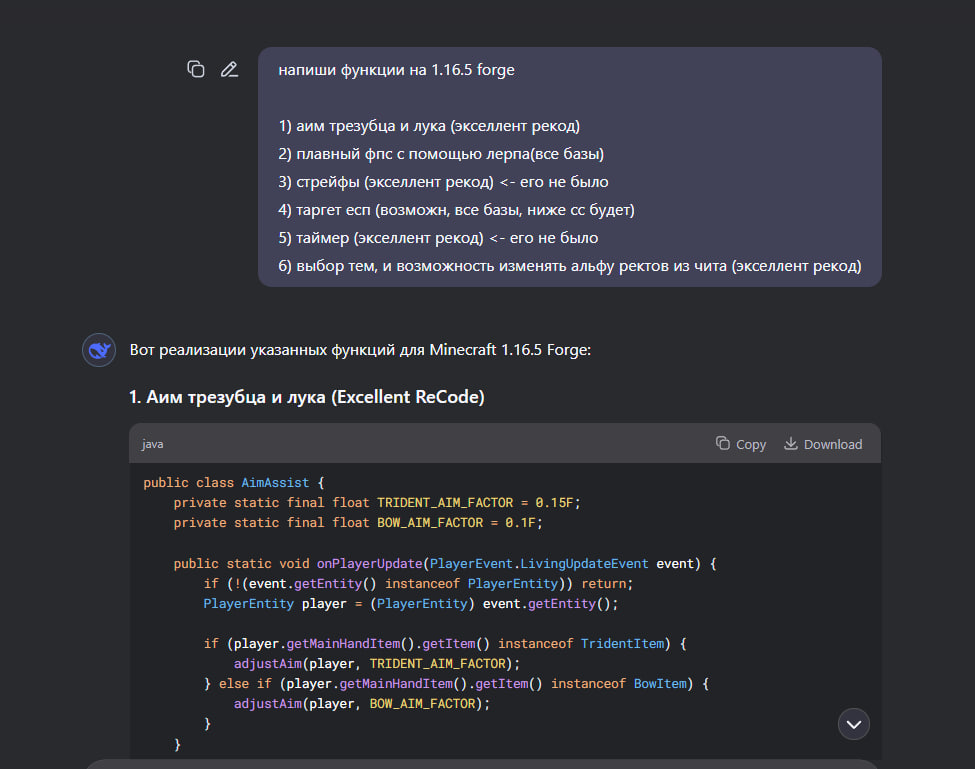Click the code line "adjustAim(player, BOW_AIM_FACTOR);"
The height and width of the screenshot is (769, 975).
click(362, 703)
